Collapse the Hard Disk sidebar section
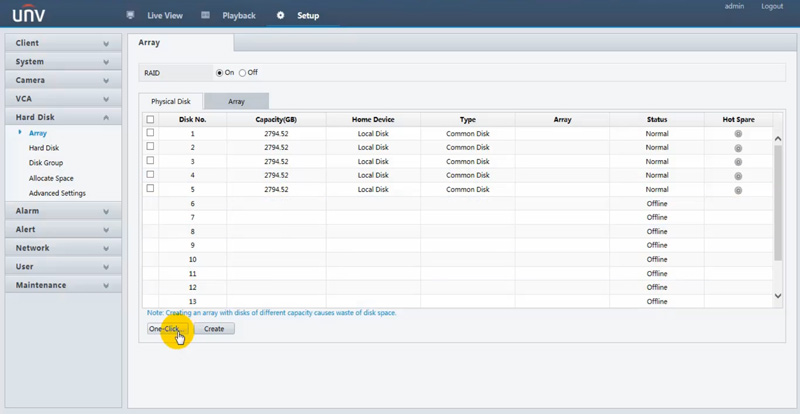 tap(63, 117)
